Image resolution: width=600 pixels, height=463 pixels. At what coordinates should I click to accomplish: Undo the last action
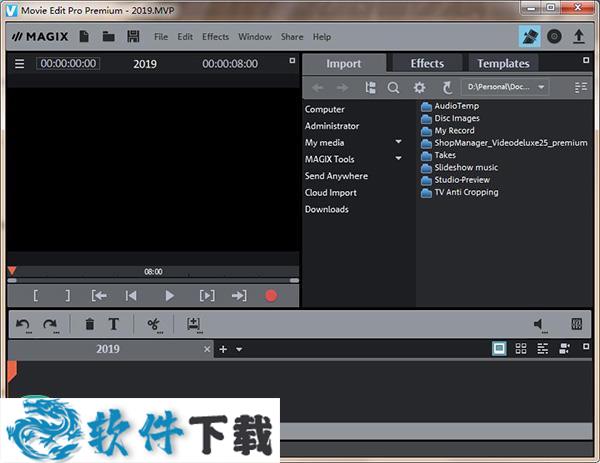[23, 325]
